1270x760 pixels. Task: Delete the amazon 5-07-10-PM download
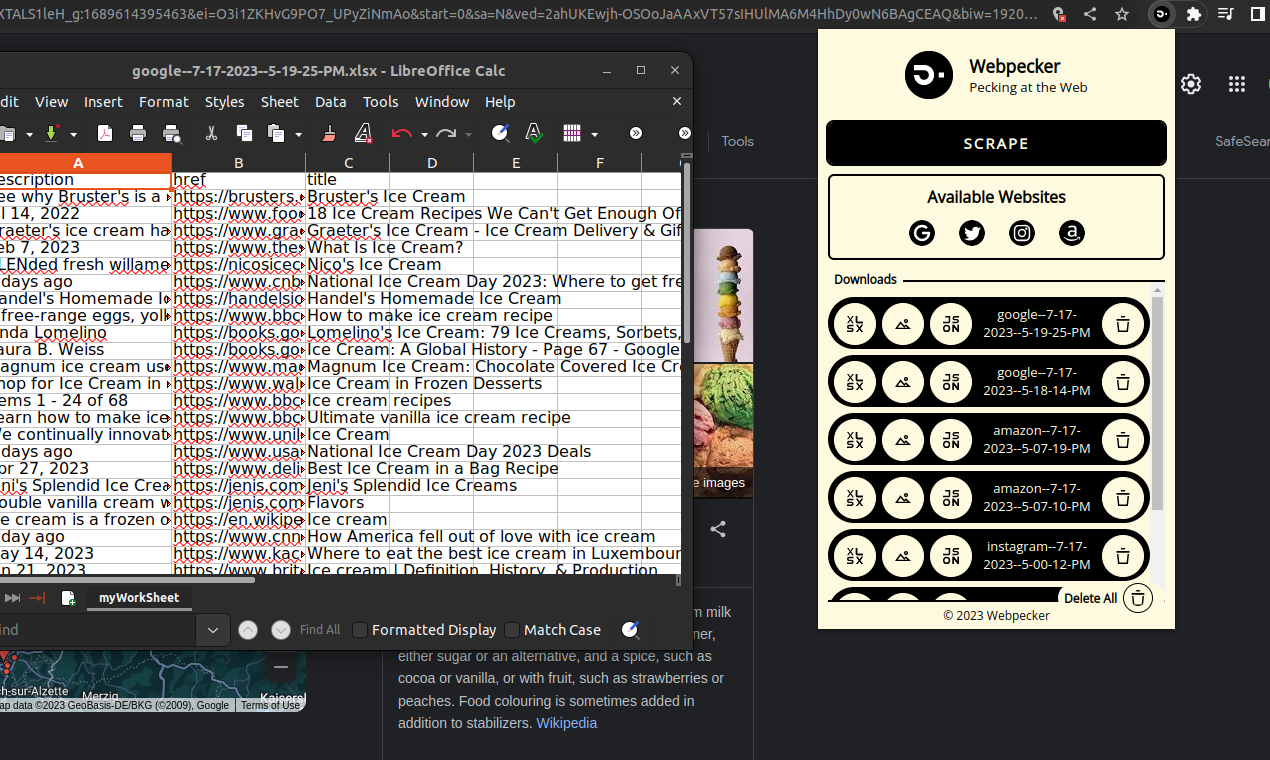coord(1123,498)
